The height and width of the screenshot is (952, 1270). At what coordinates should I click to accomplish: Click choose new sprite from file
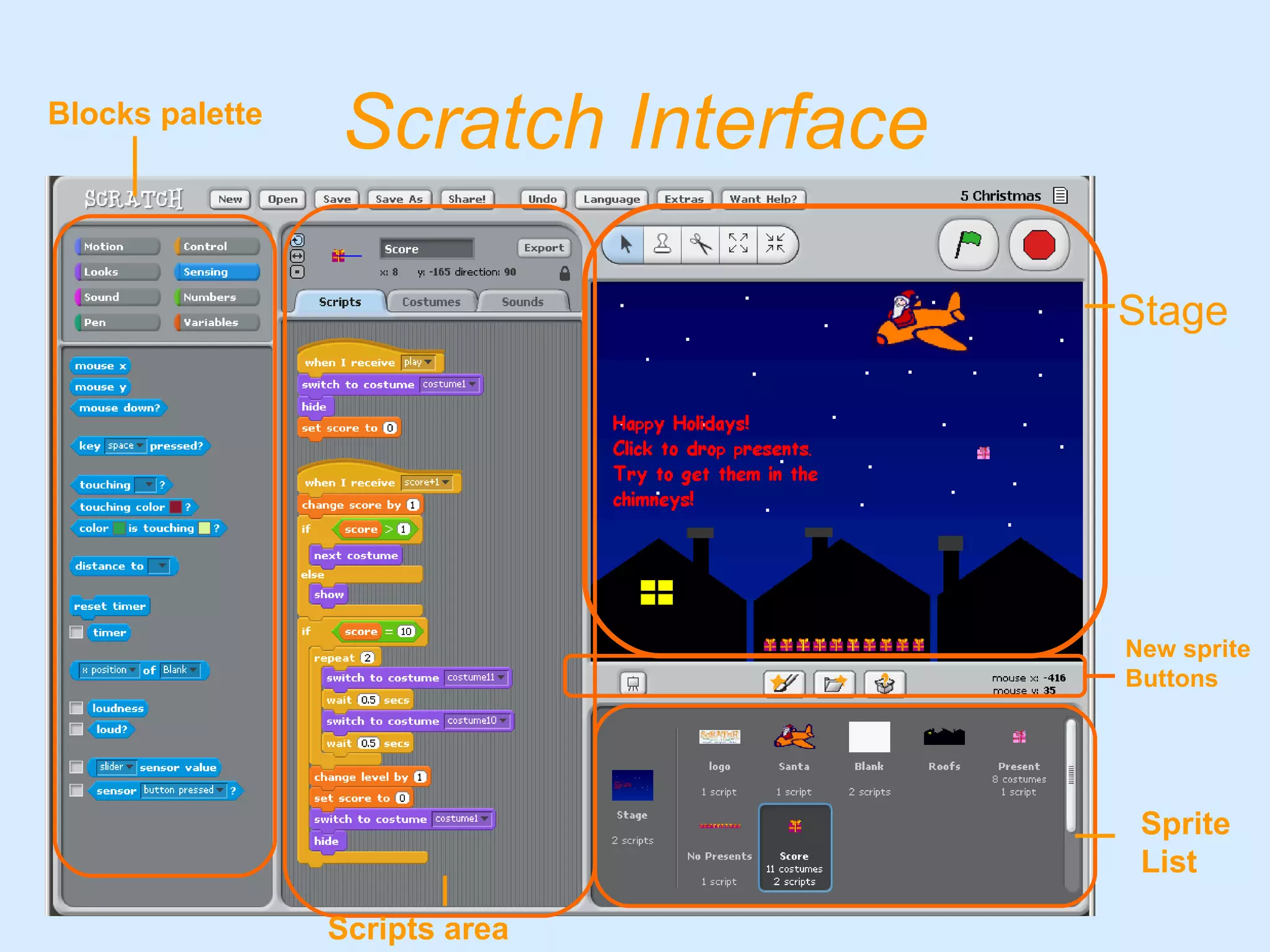click(834, 684)
